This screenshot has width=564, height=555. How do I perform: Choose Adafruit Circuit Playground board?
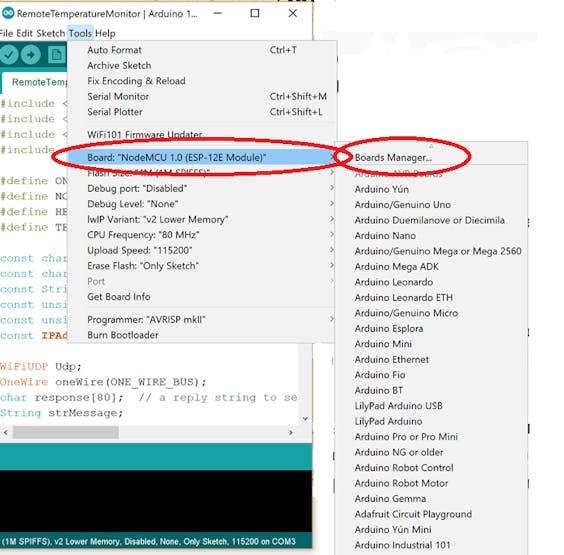[431, 514]
